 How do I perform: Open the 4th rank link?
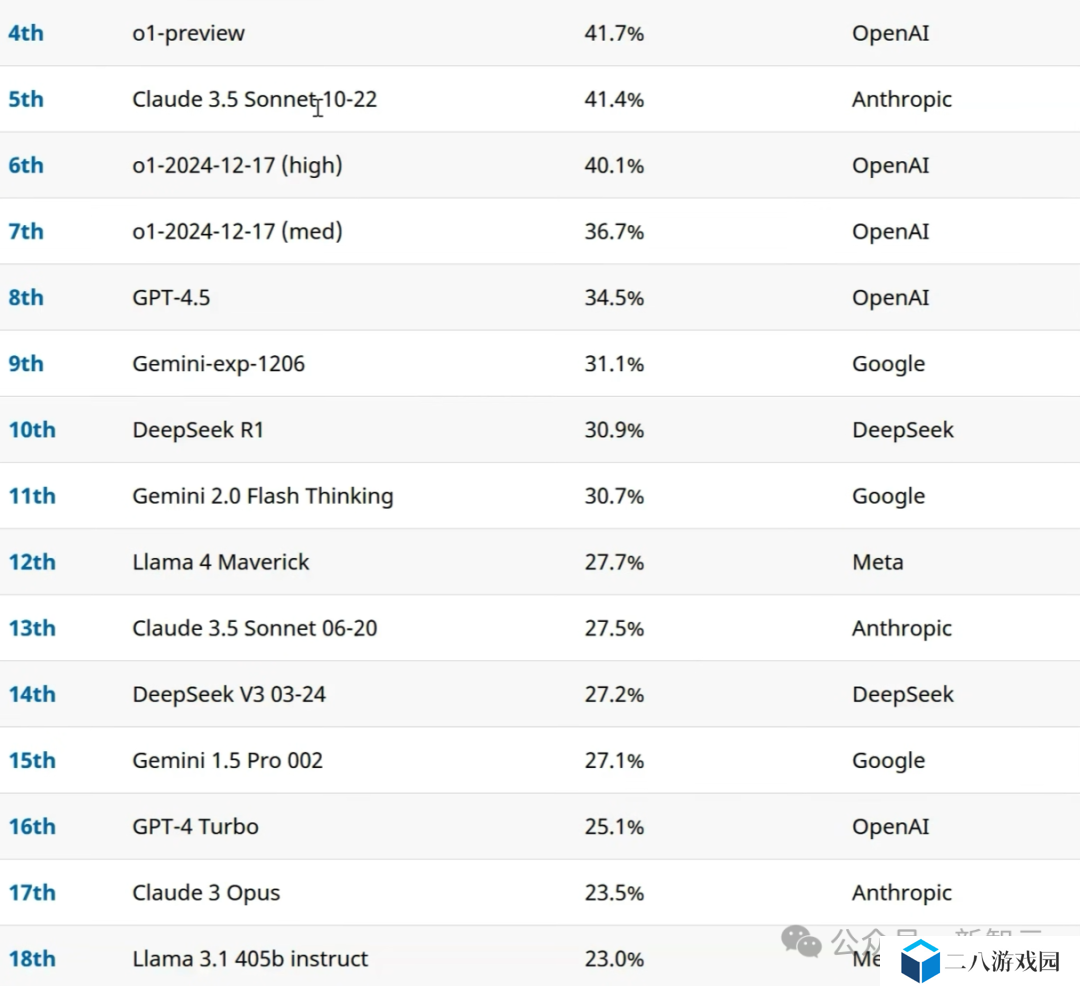tap(26, 33)
